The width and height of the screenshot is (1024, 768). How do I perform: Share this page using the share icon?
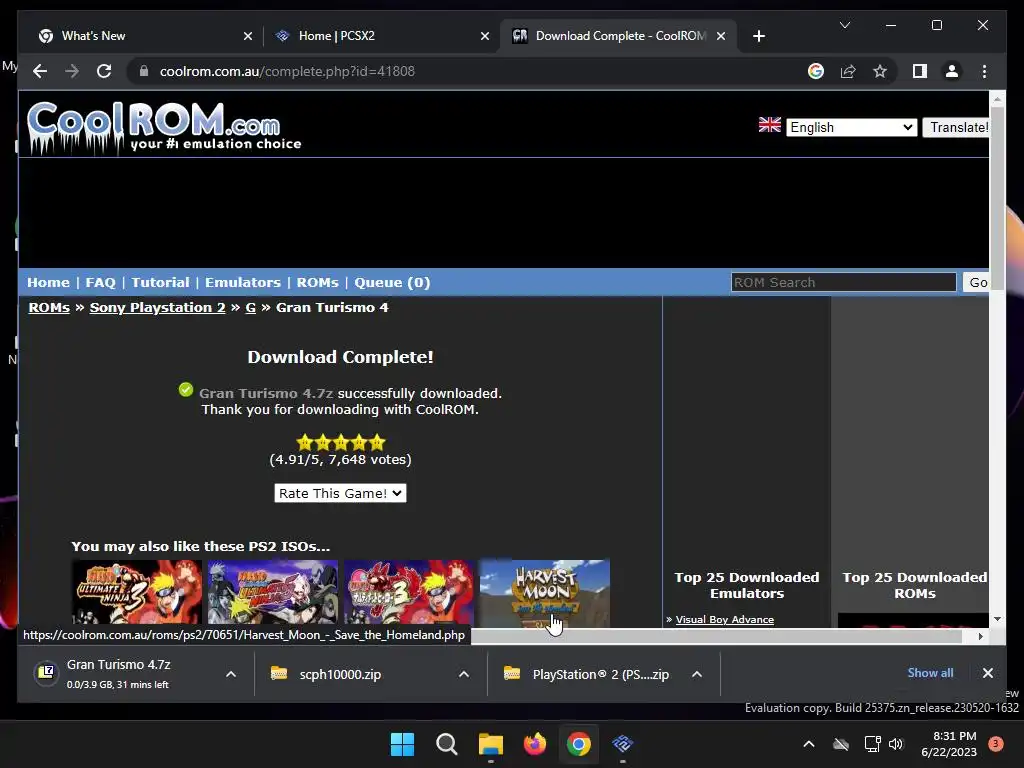(848, 71)
